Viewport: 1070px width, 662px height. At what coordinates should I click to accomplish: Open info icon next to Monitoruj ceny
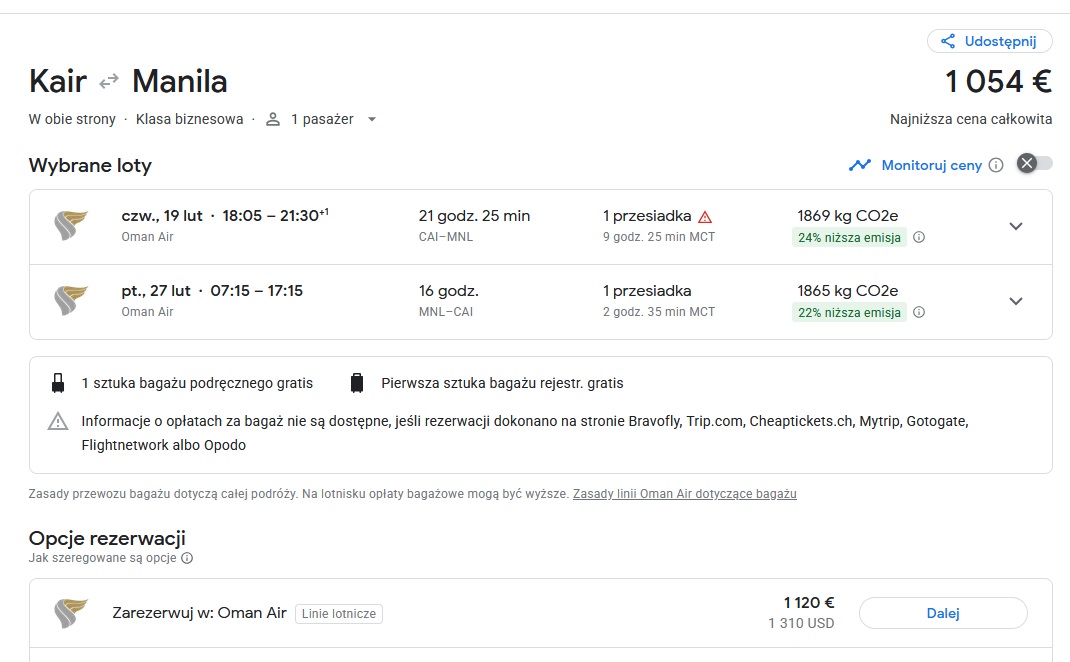click(996, 165)
